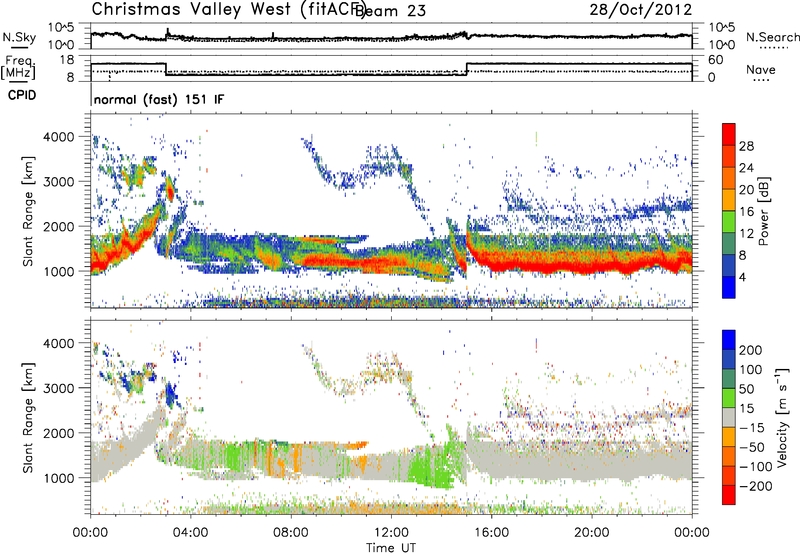Click the date '28/Oct/2012'
This screenshot has width=800, height=554.
tap(641, 9)
